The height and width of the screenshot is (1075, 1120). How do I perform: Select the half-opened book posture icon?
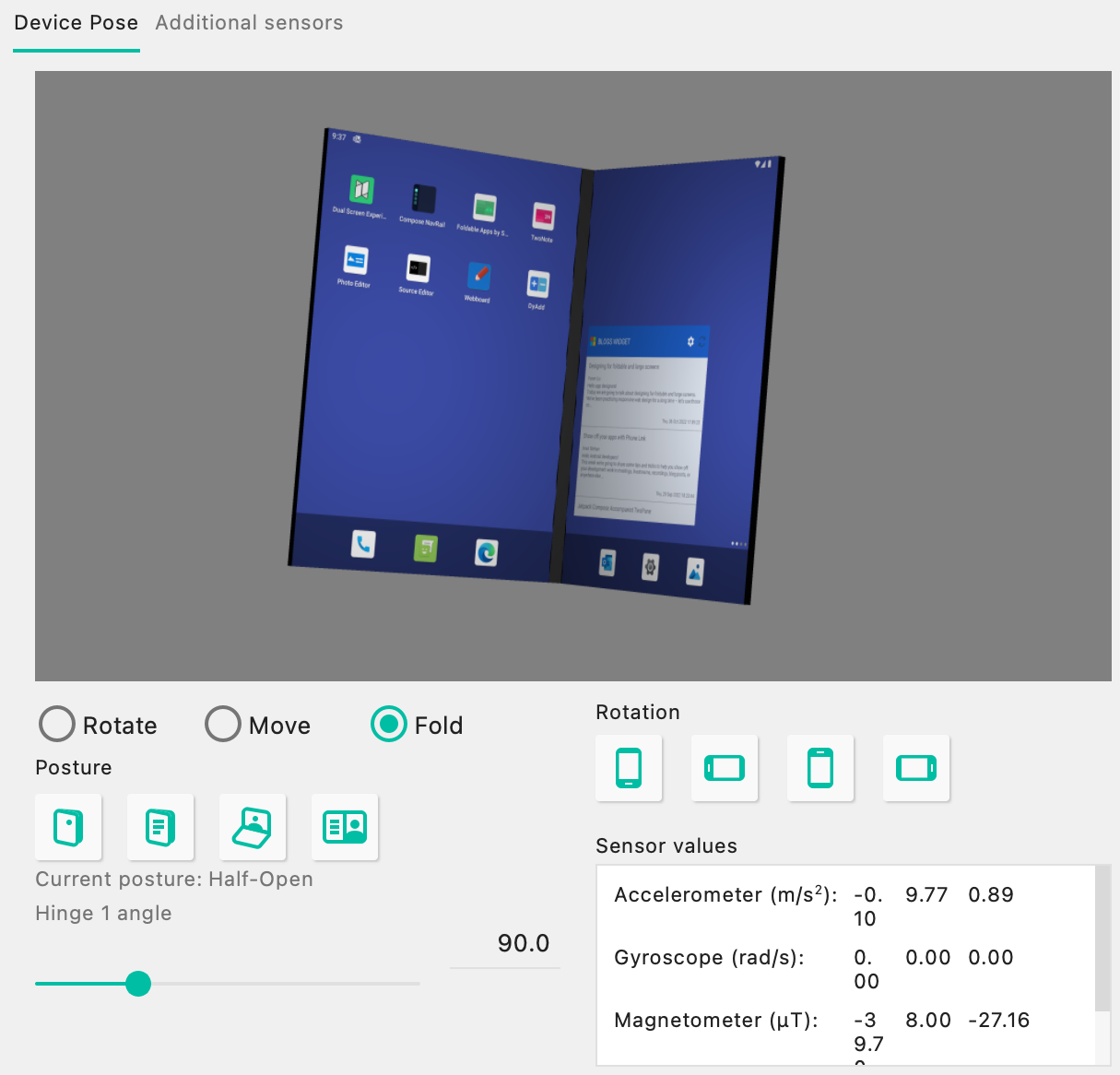pyautogui.click(x=160, y=827)
